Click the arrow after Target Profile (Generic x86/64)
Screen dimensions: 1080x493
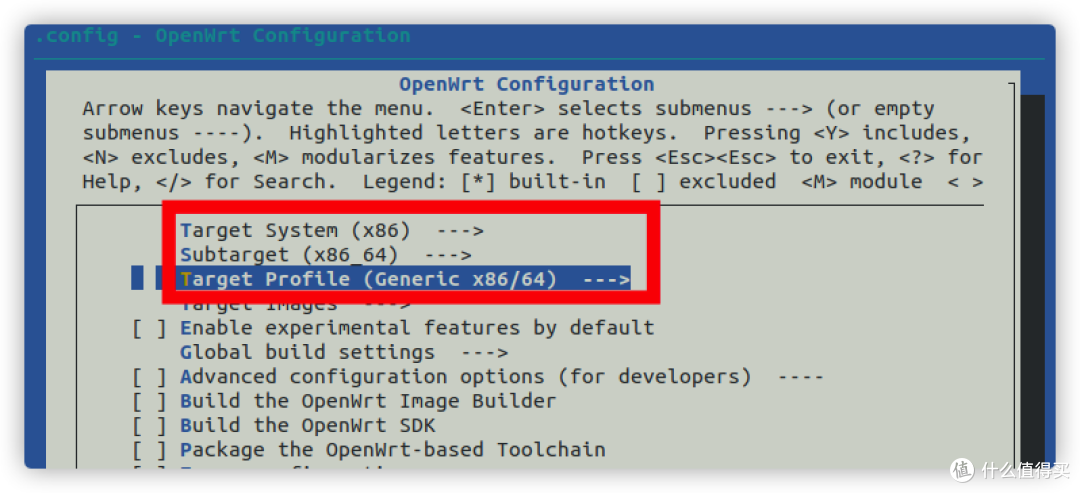tap(607, 280)
